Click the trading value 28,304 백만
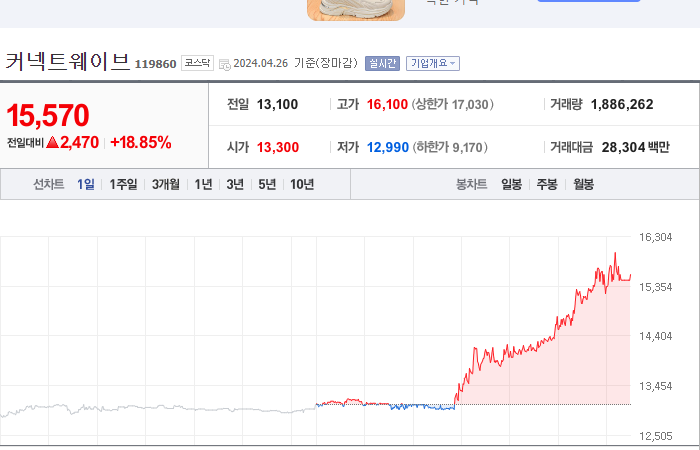 [x=636, y=147]
